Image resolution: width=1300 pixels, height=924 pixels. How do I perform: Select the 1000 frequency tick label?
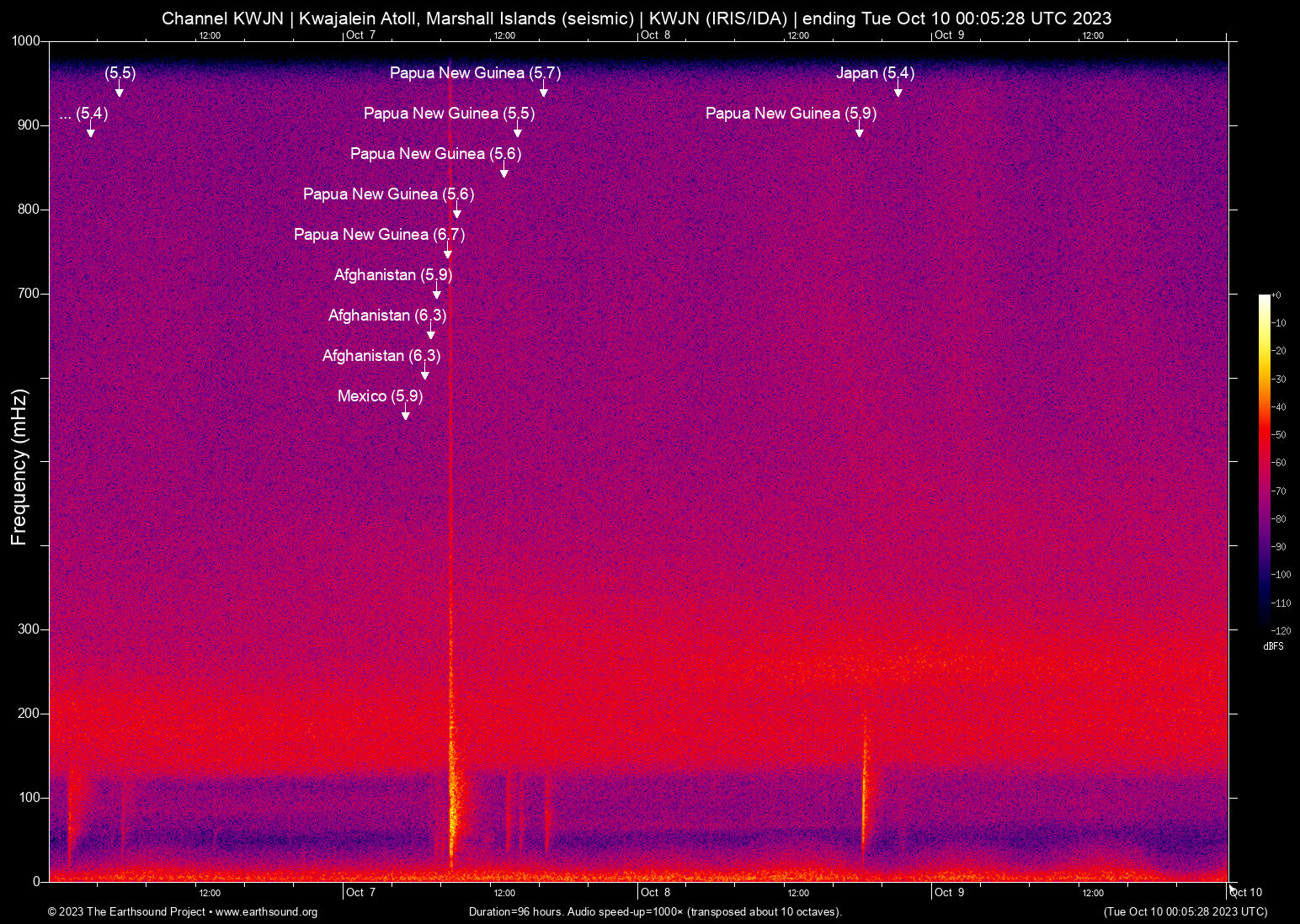coord(27,40)
